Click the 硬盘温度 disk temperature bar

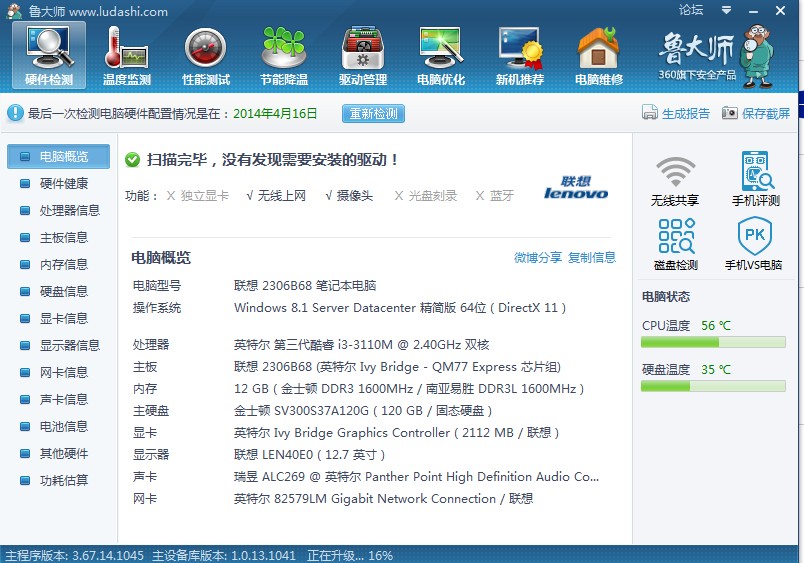713,386
